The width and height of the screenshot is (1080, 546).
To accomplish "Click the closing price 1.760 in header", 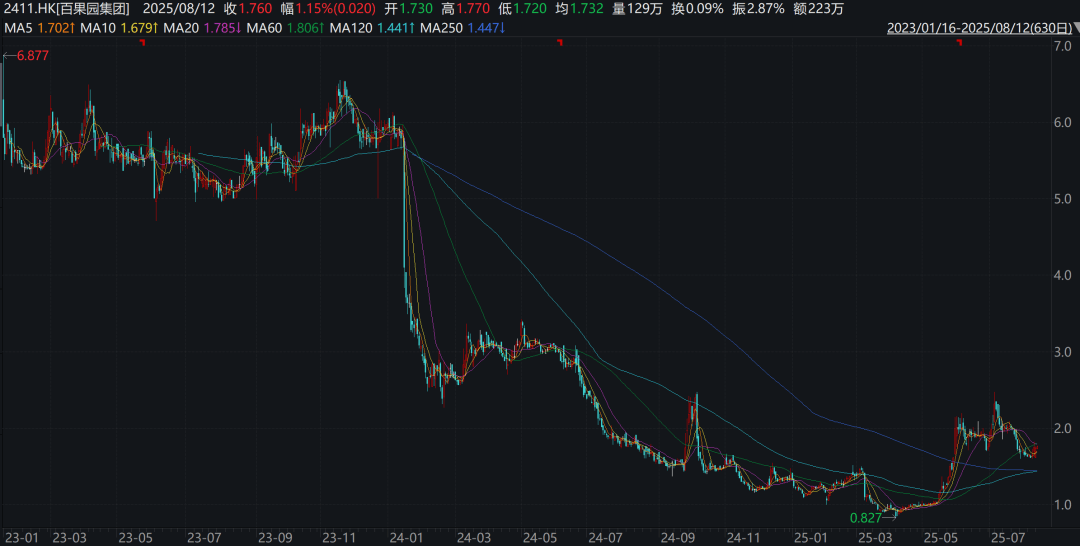I will click(x=258, y=9).
